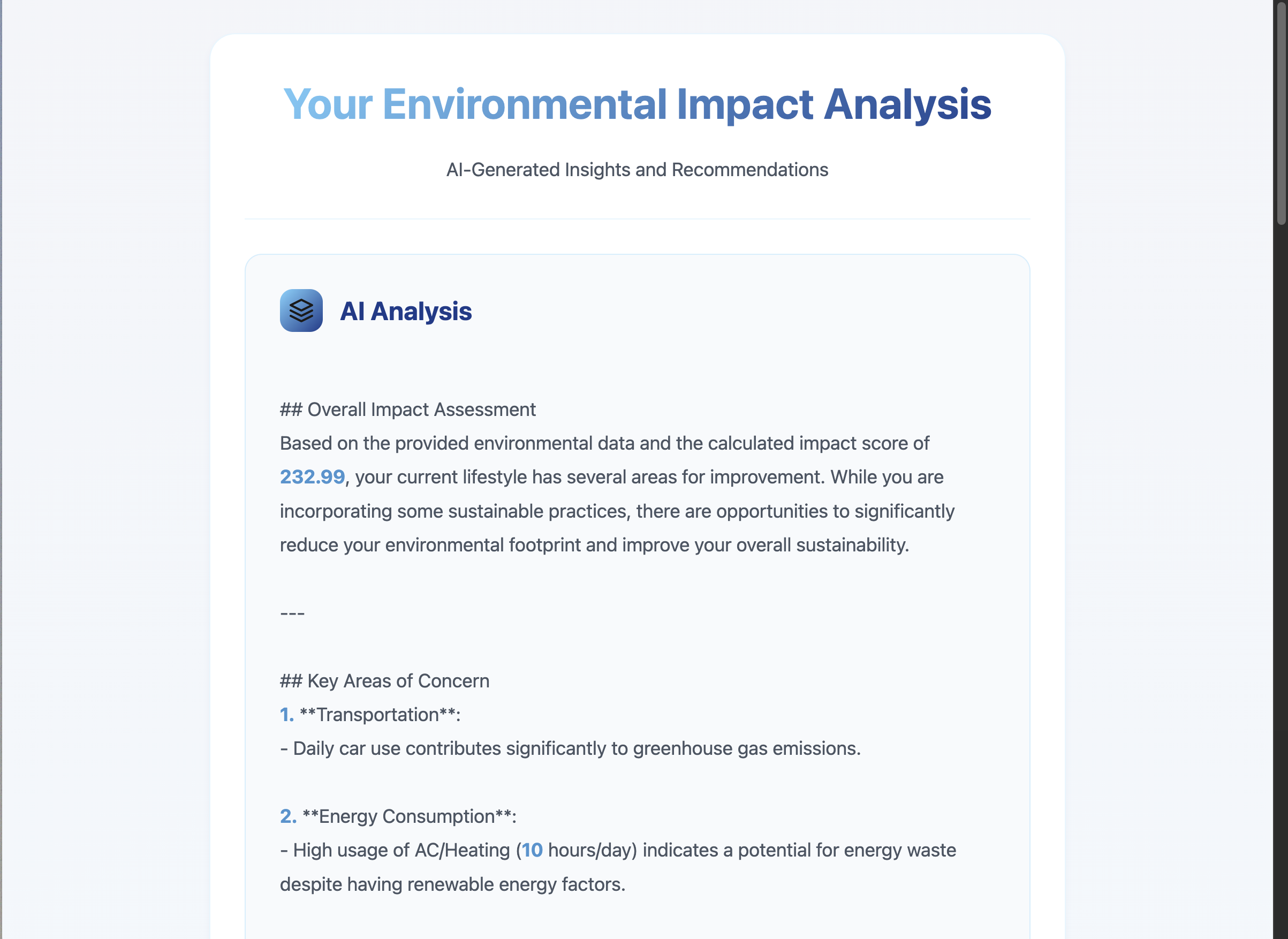Click the line starting 'Based on the provided environmental data'
This screenshot has height=939, width=1288.
click(x=604, y=443)
